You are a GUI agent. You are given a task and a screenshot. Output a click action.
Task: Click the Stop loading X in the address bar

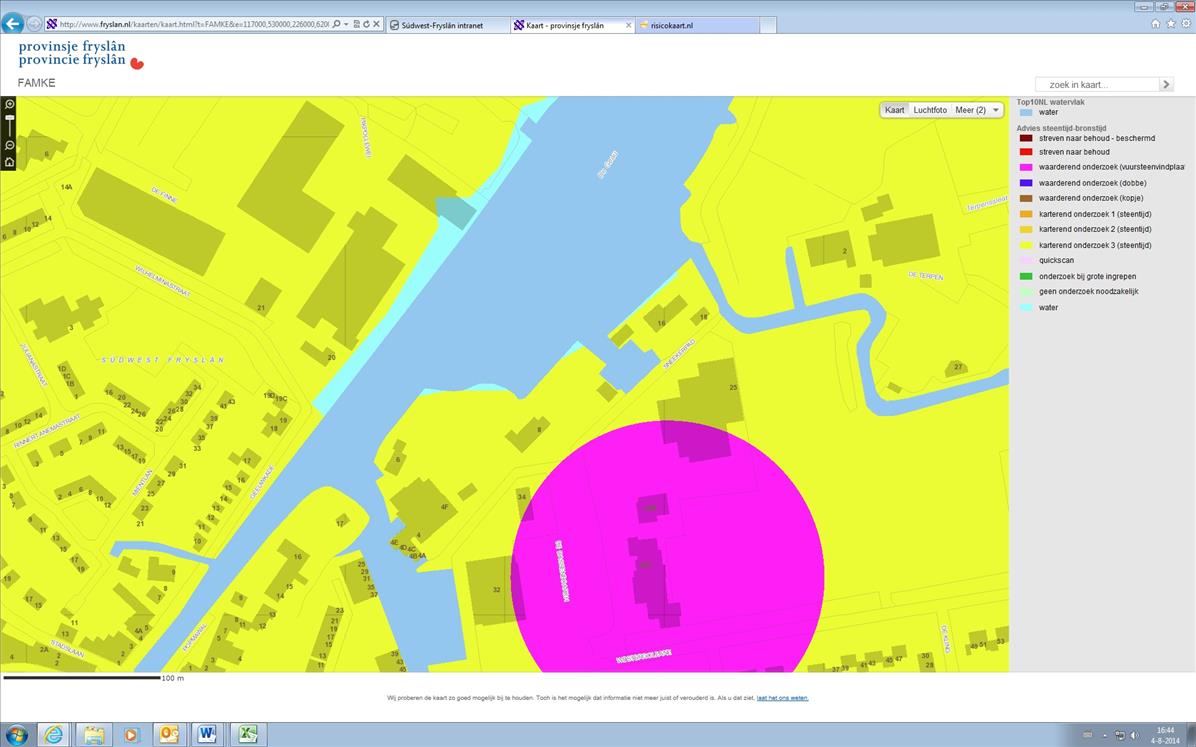[376, 24]
